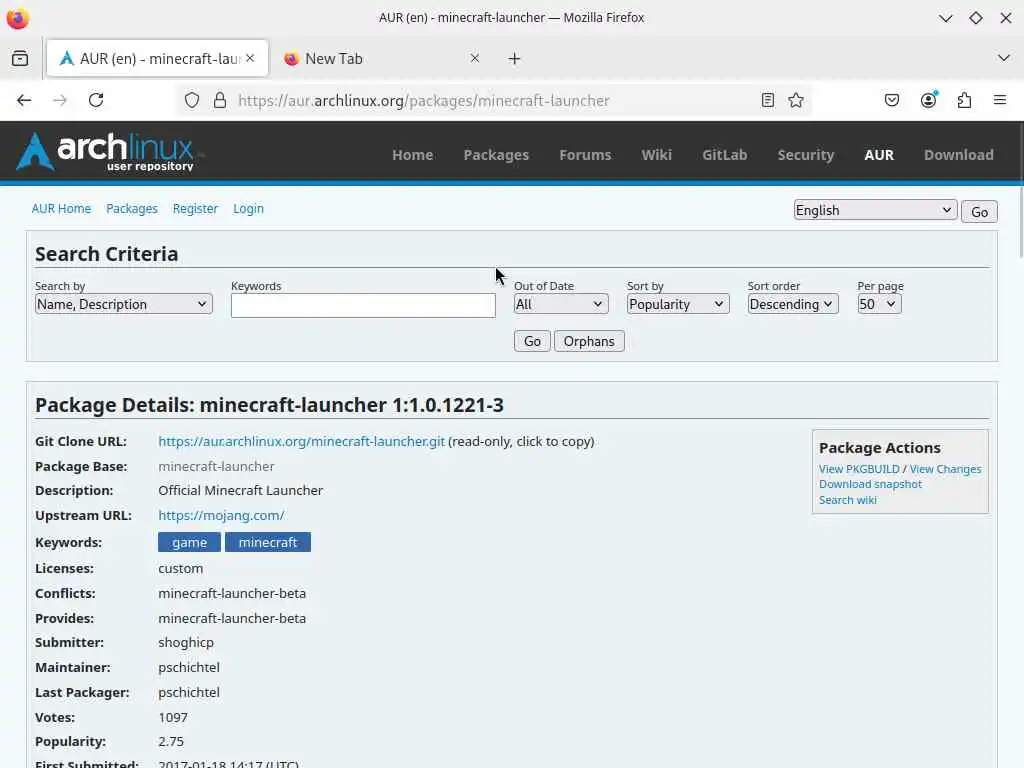This screenshot has height=768, width=1024.
Task: Toggle reader view icon
Action: click(767, 101)
